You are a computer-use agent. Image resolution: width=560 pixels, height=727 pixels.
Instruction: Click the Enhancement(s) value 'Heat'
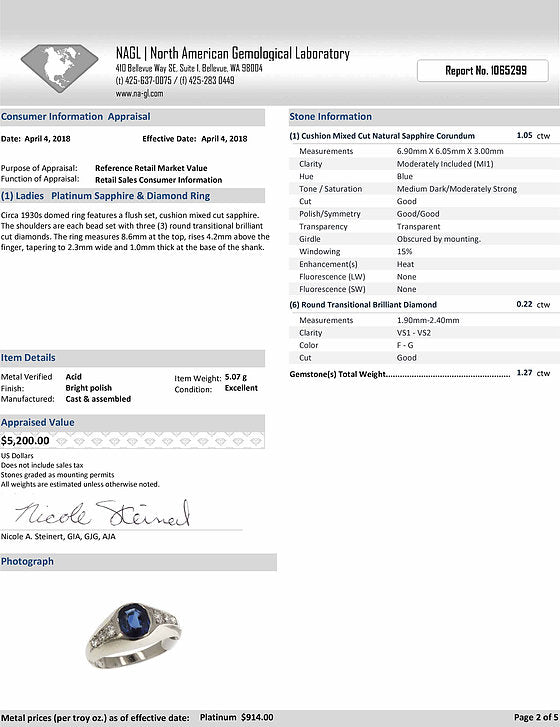(x=405, y=264)
